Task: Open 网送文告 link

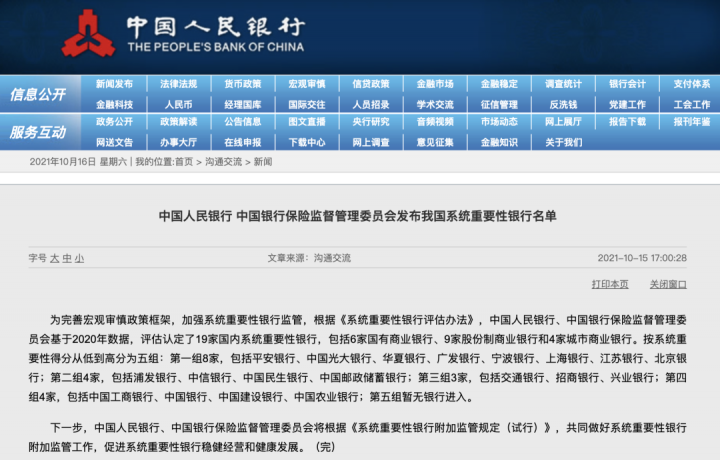Action: click(x=114, y=142)
